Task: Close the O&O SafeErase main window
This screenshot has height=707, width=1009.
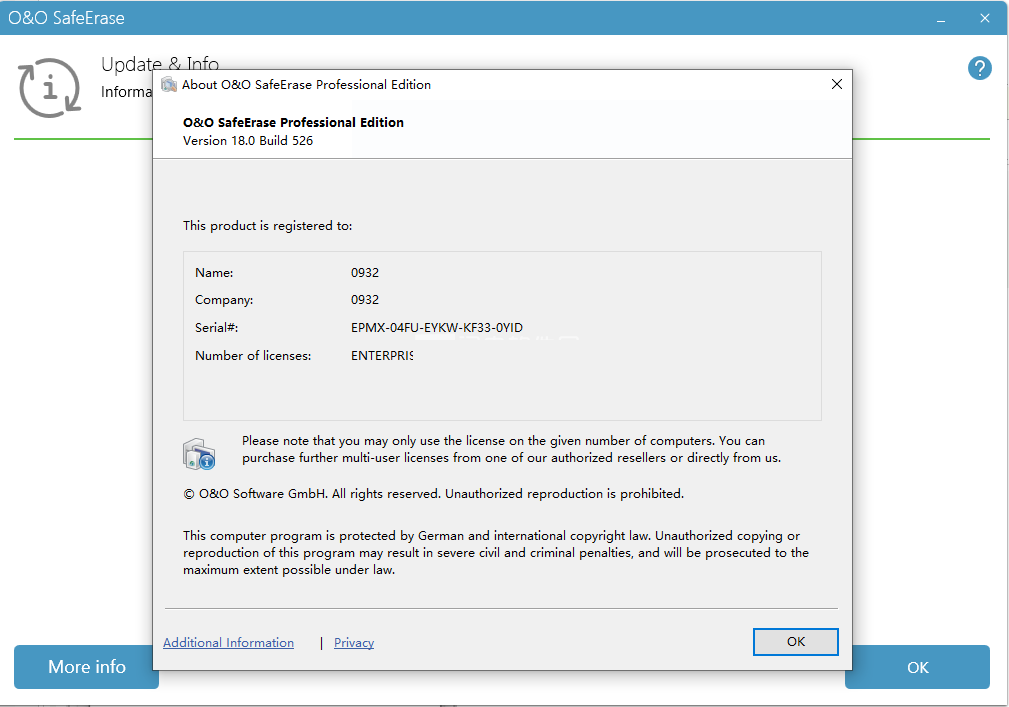Action: 985,18
